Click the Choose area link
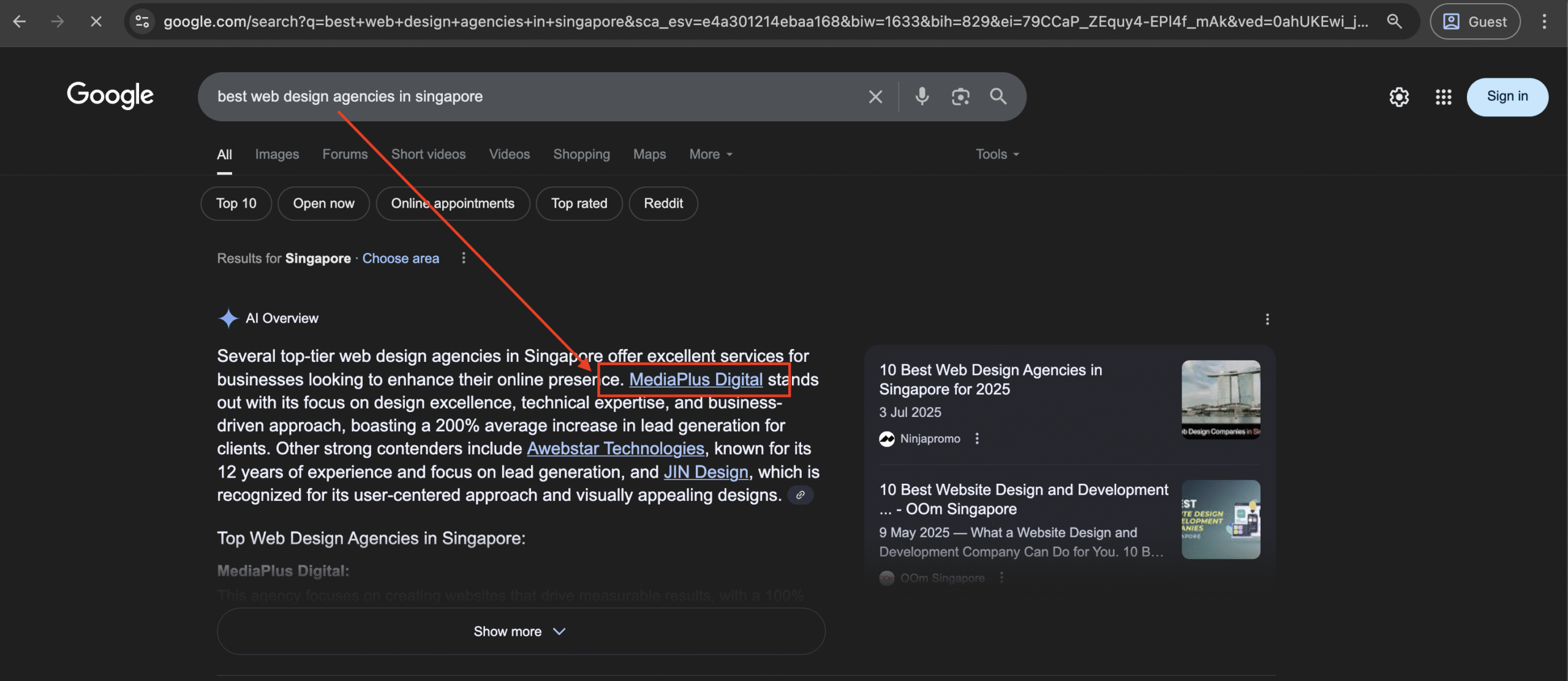This screenshot has width=1568, height=681. [x=401, y=258]
